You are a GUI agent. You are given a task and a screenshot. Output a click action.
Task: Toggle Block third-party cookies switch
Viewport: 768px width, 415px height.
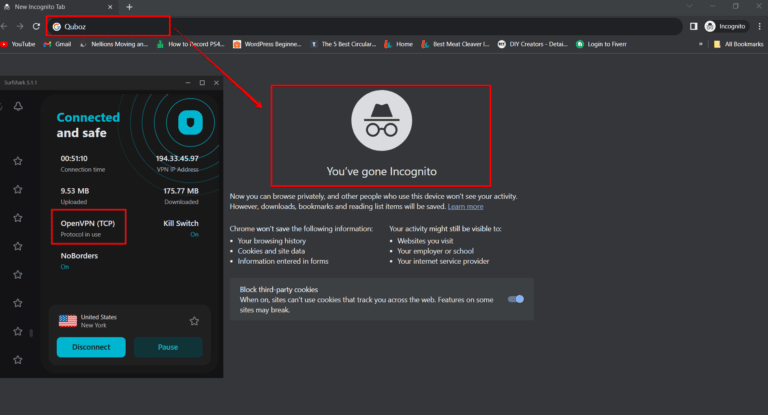pos(516,299)
